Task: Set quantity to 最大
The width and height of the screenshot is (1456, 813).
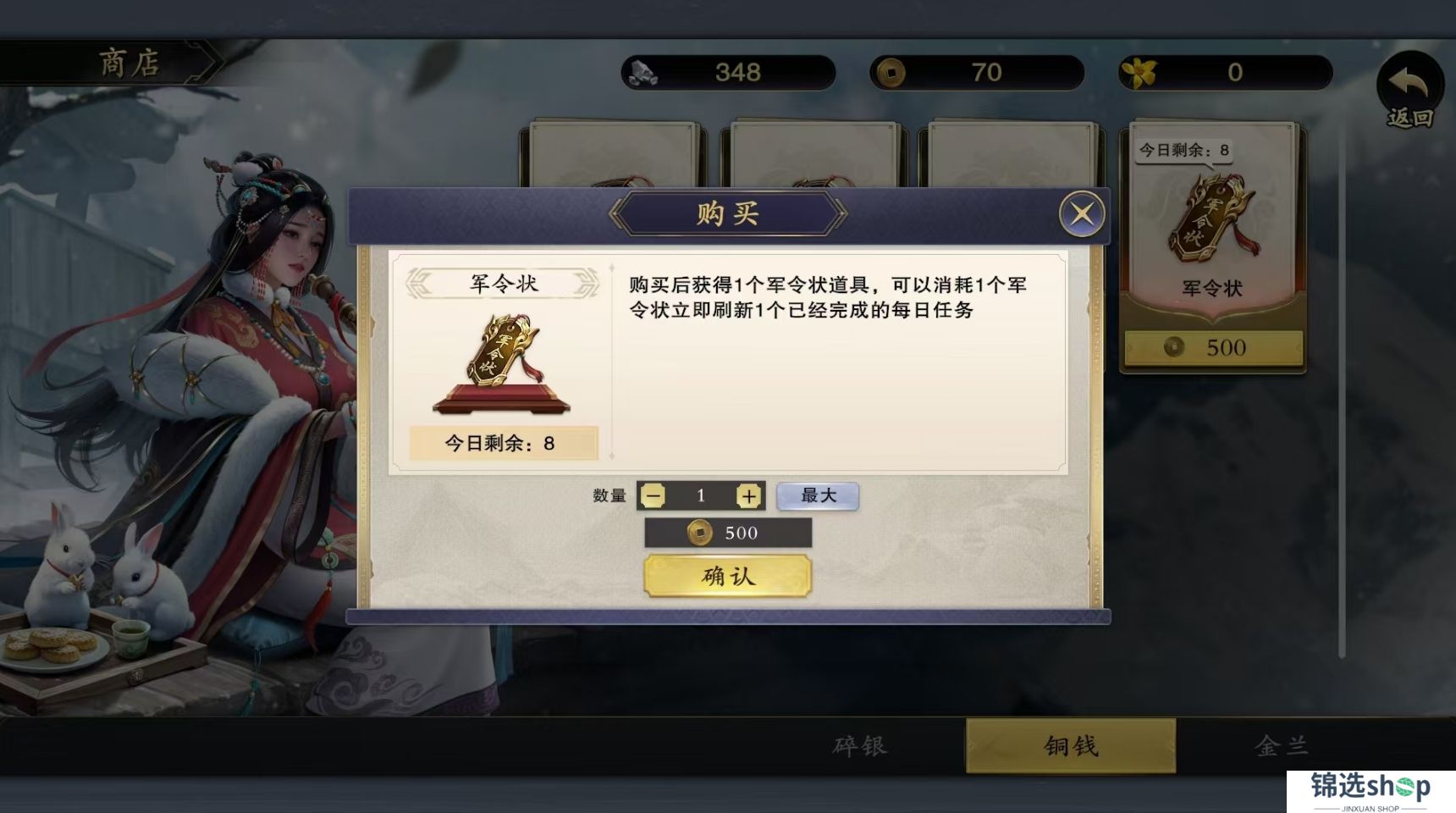Action: pyautogui.click(x=818, y=495)
